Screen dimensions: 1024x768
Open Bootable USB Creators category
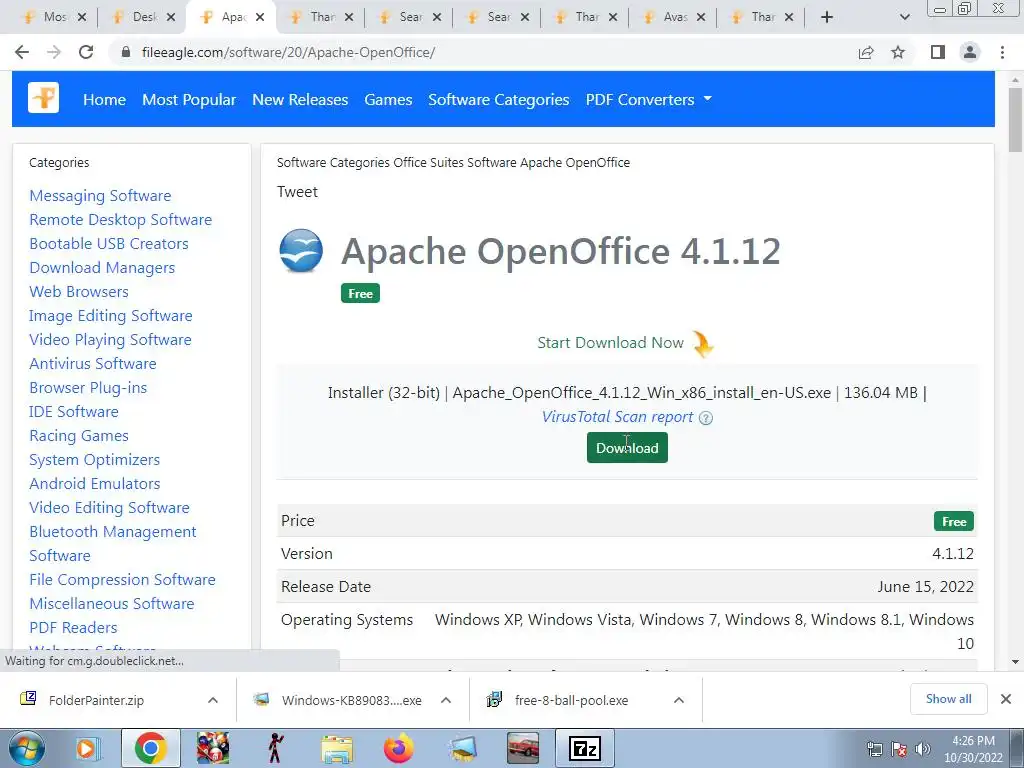coord(108,244)
